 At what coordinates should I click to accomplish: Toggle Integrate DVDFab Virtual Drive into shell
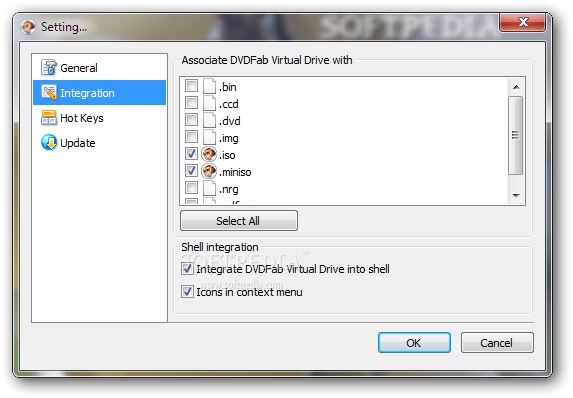coord(187,269)
